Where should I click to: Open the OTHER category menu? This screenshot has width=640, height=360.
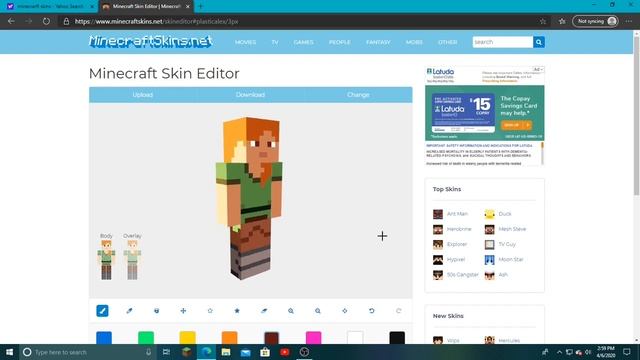(x=447, y=42)
